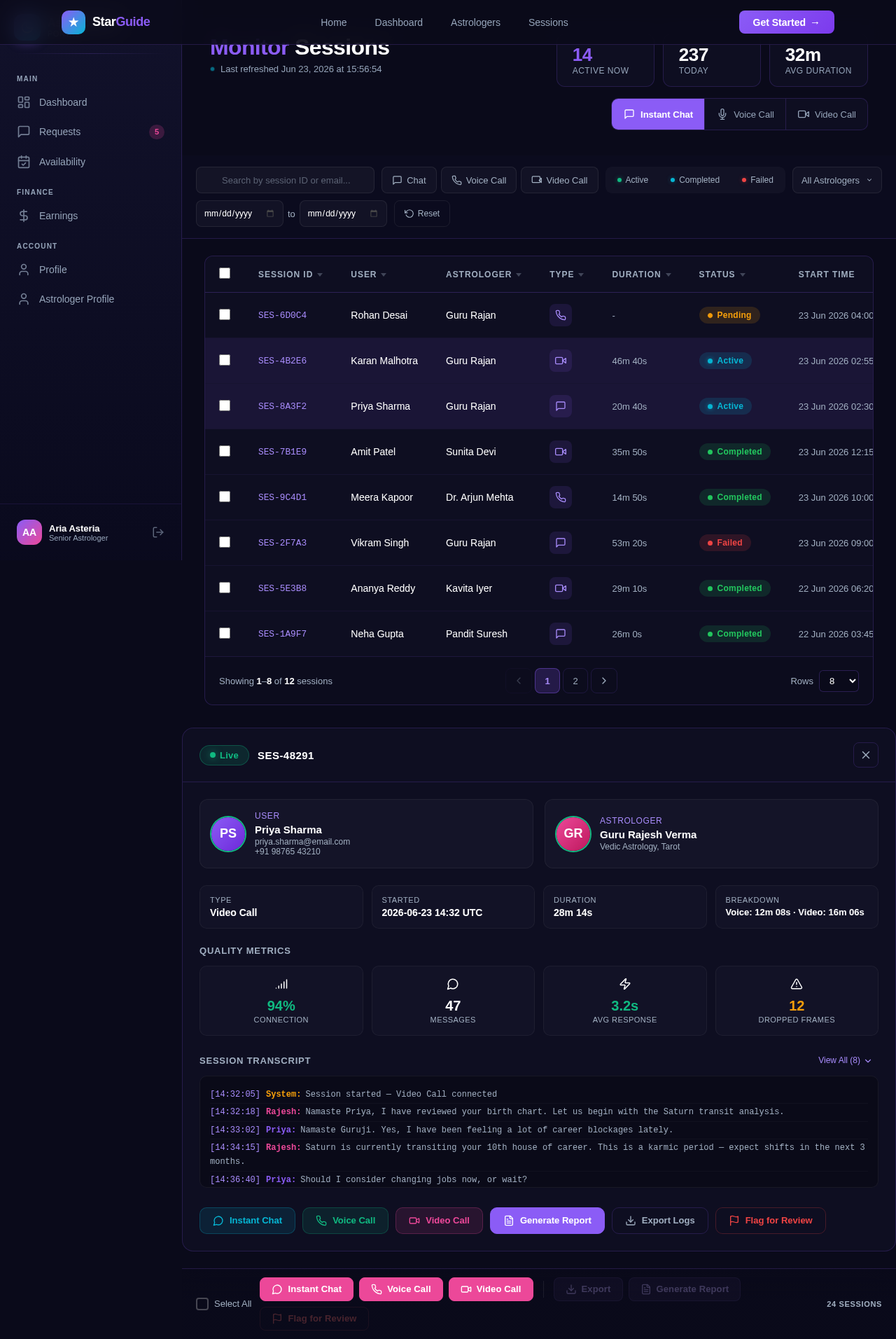Open Requests in the sidebar
This screenshot has width=896, height=1339.
(90, 132)
